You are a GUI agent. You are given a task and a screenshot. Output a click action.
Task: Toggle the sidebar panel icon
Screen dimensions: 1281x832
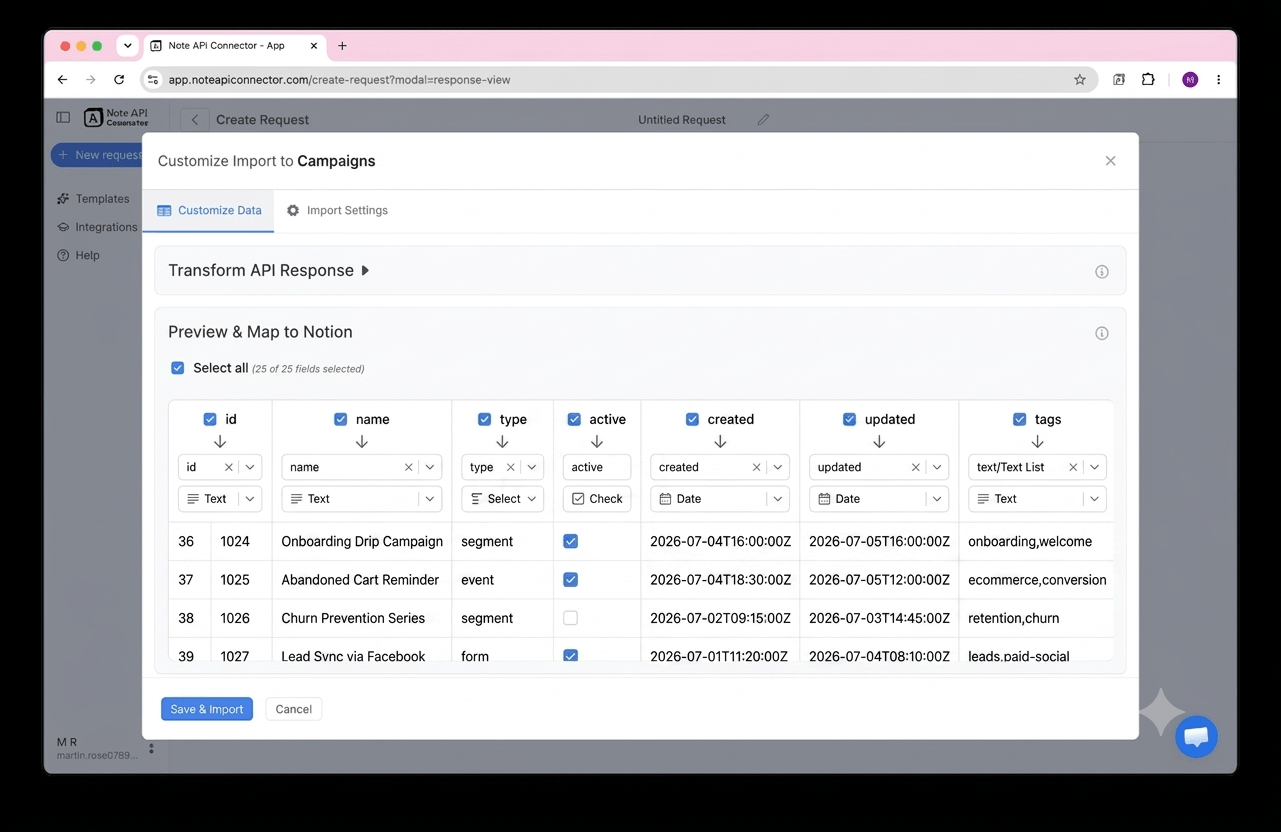tap(63, 117)
